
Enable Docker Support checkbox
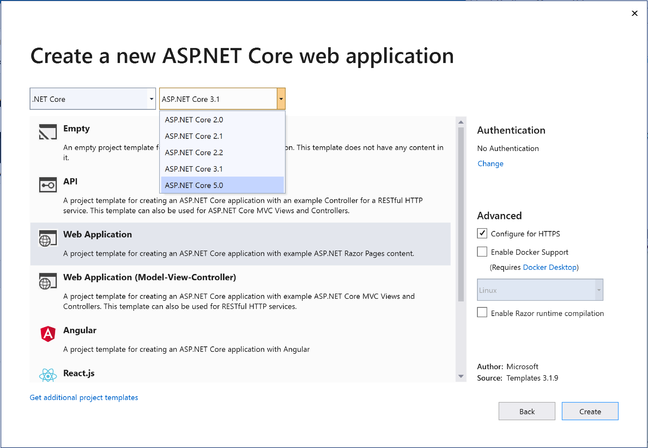tap(482, 251)
